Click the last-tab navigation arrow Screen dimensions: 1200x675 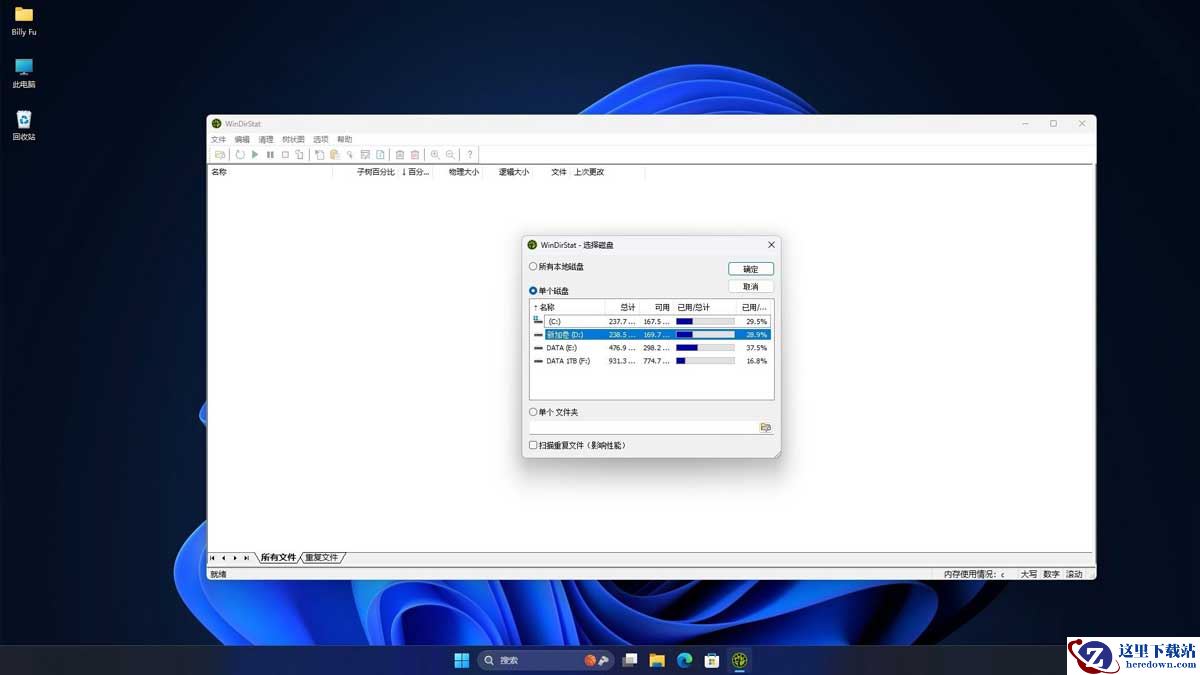[246, 557]
